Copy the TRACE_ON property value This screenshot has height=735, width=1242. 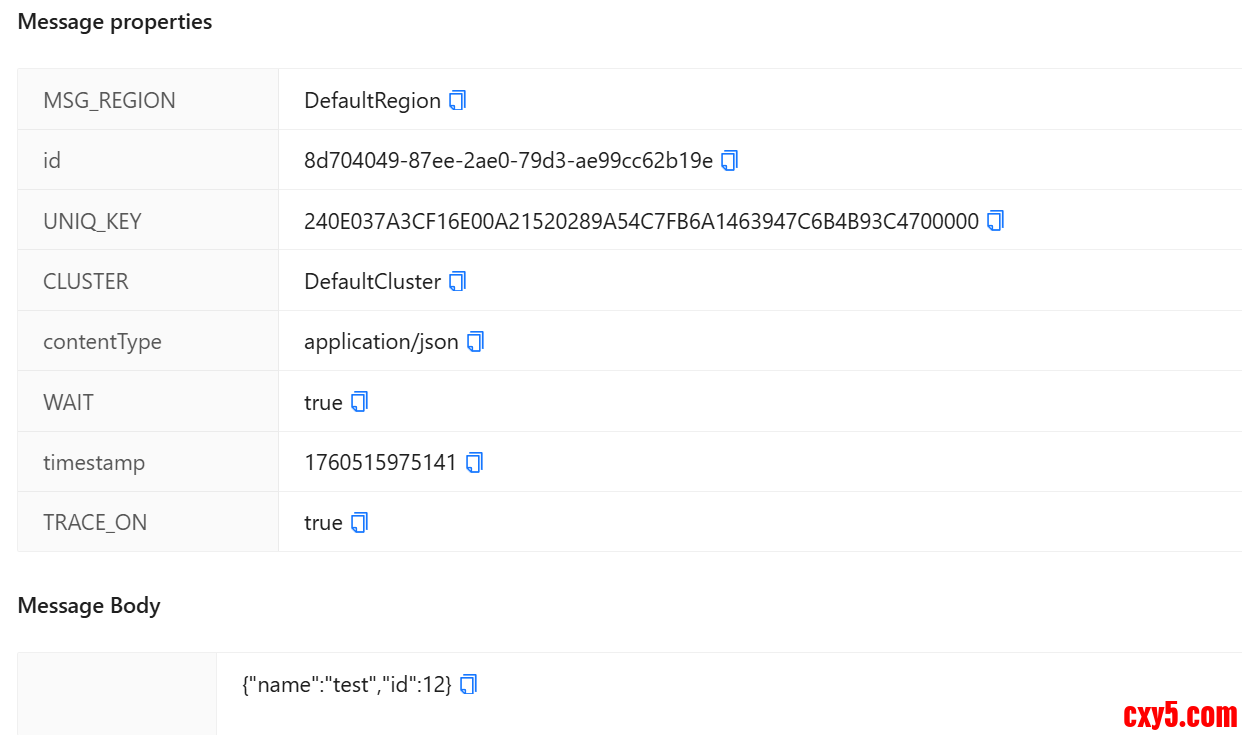(x=360, y=523)
